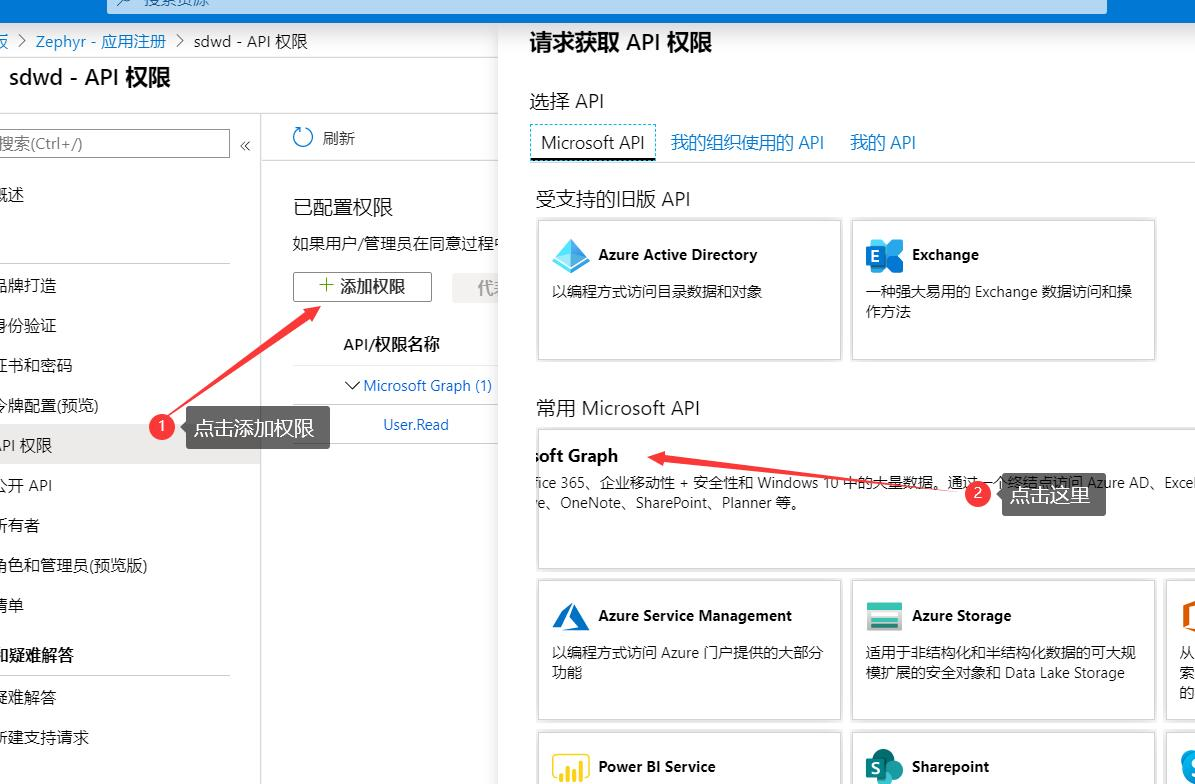Open 所有者 in the sidebar
This screenshot has width=1195, height=784.
click(x=20, y=525)
